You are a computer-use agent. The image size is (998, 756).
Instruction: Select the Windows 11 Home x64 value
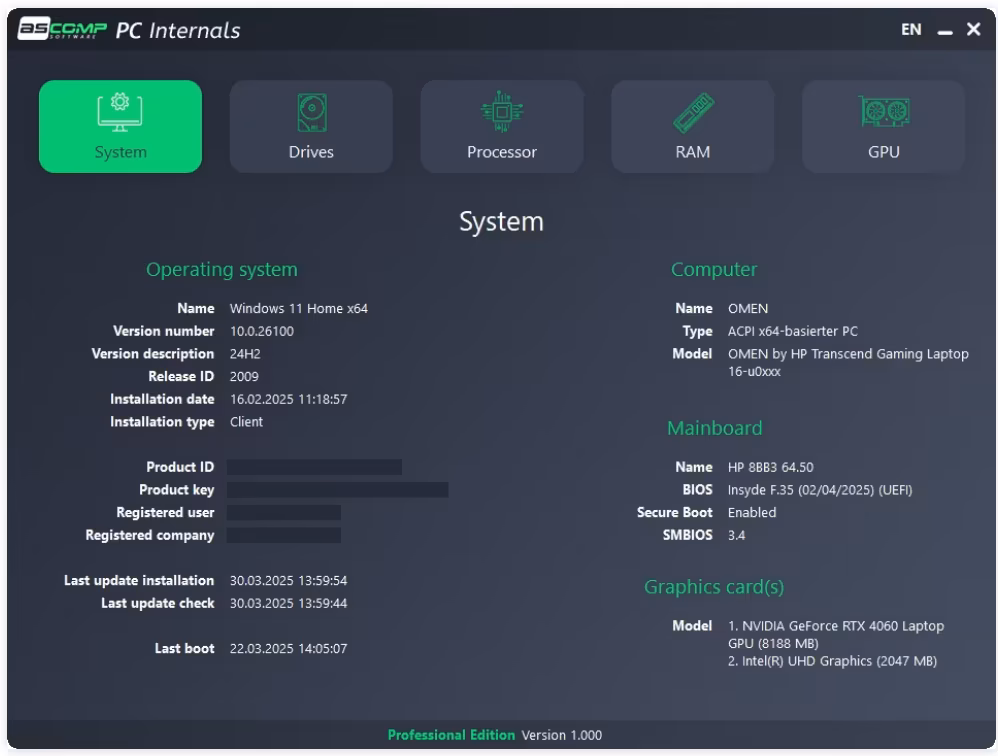[x=299, y=308]
